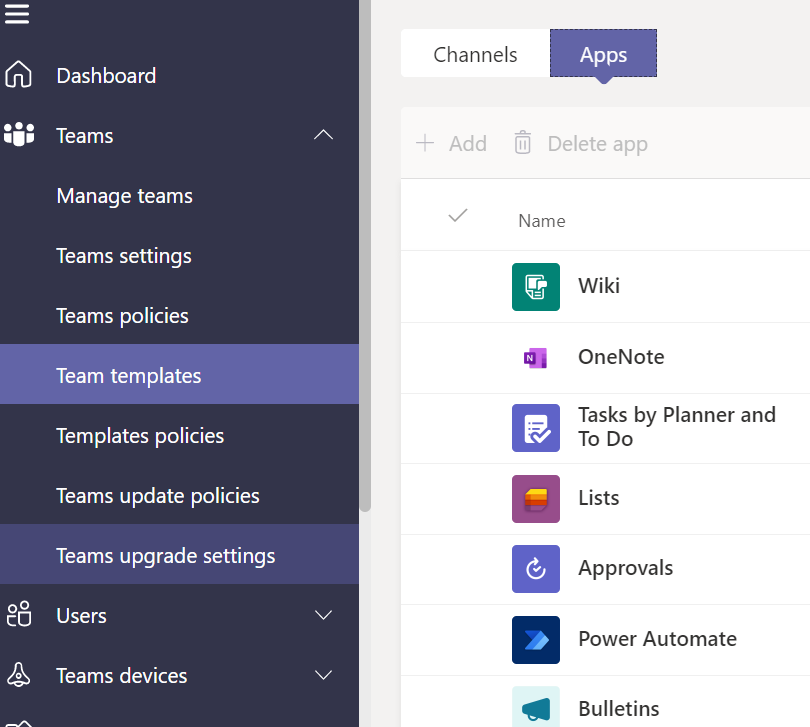Collapse the Teams section chevron

323,135
